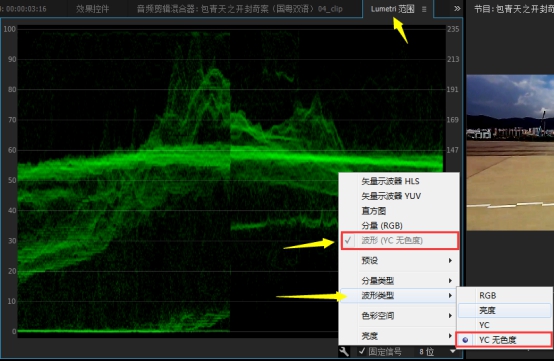The width and height of the screenshot is (554, 361).
Task: Enable the 分量 (RGB) scope
Action: (399, 225)
